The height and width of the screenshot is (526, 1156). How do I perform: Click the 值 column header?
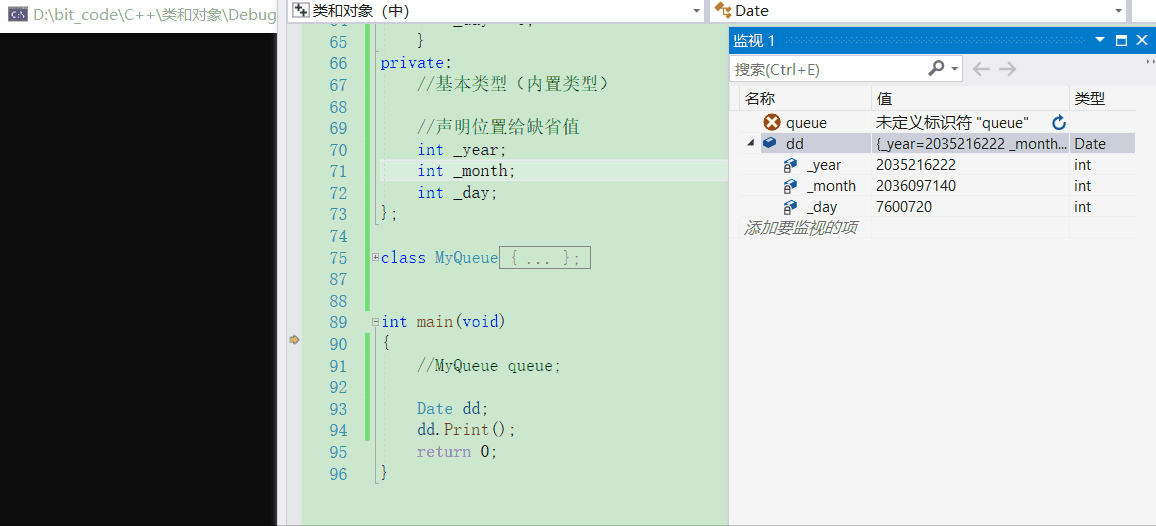coord(884,99)
